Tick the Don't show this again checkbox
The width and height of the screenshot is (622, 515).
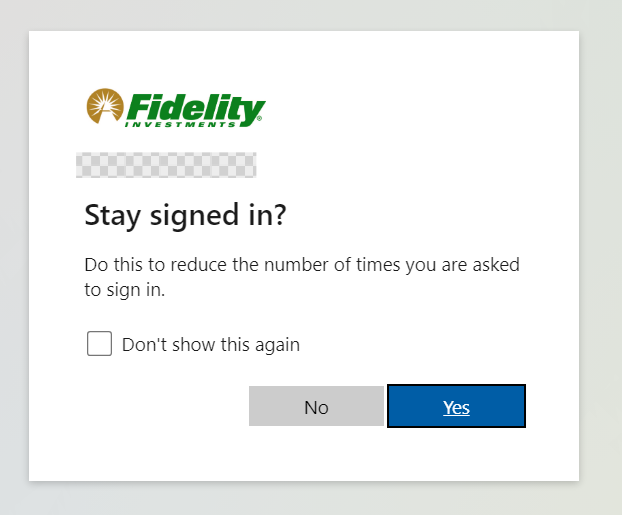tap(99, 344)
